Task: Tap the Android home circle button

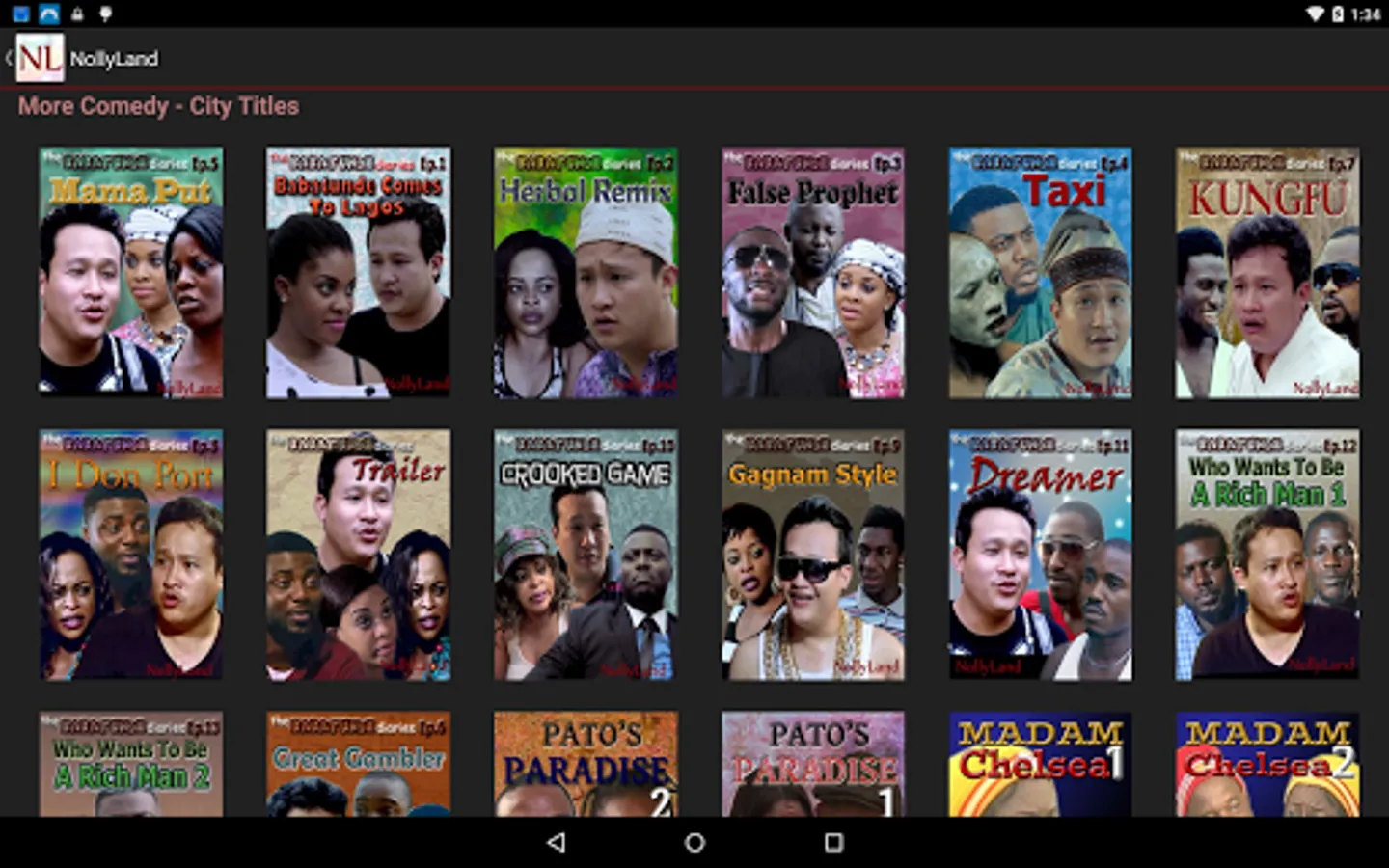Action: [694, 842]
